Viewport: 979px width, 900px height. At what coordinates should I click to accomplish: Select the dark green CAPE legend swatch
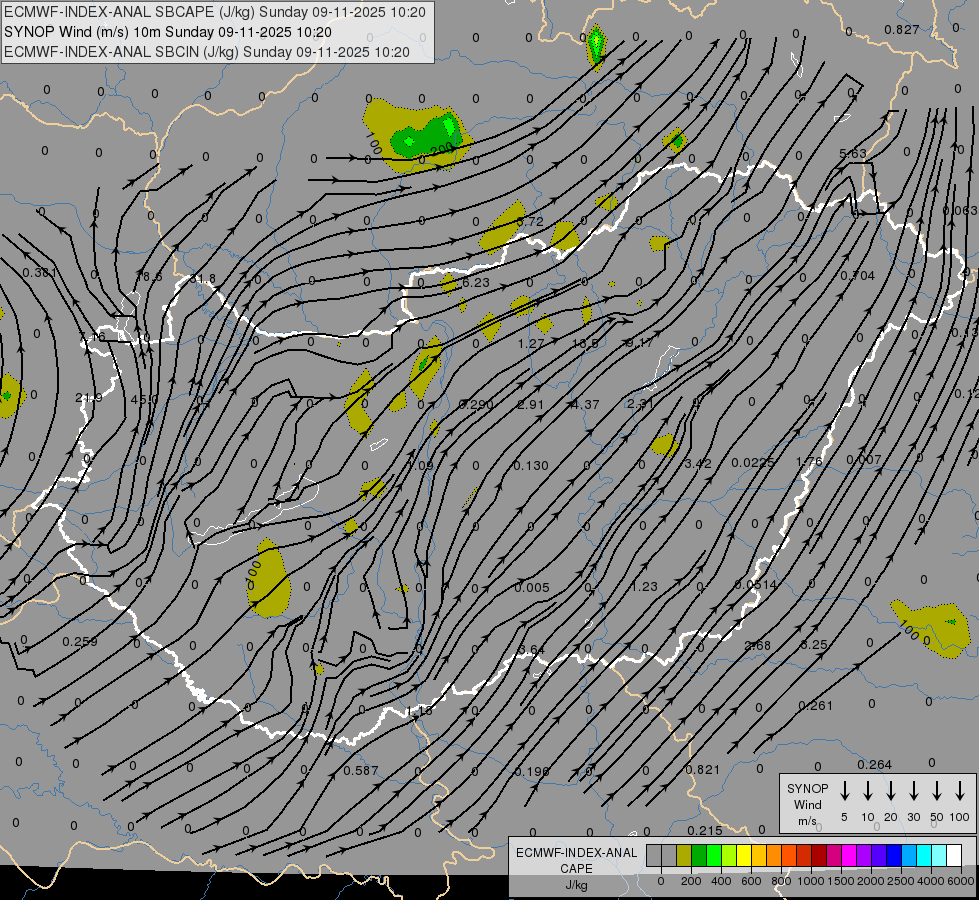pyautogui.click(x=699, y=855)
